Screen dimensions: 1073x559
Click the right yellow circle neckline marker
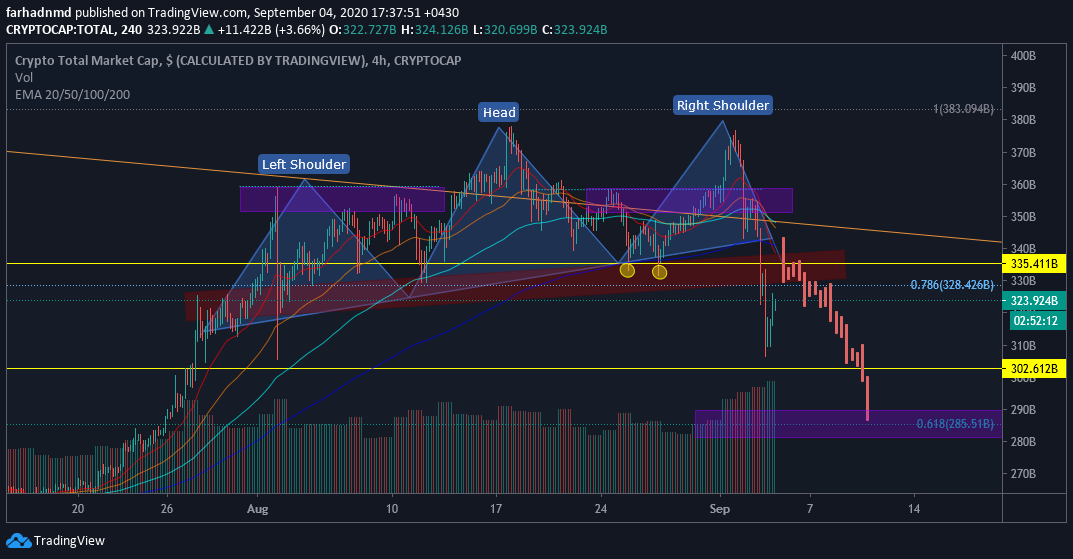[659, 272]
